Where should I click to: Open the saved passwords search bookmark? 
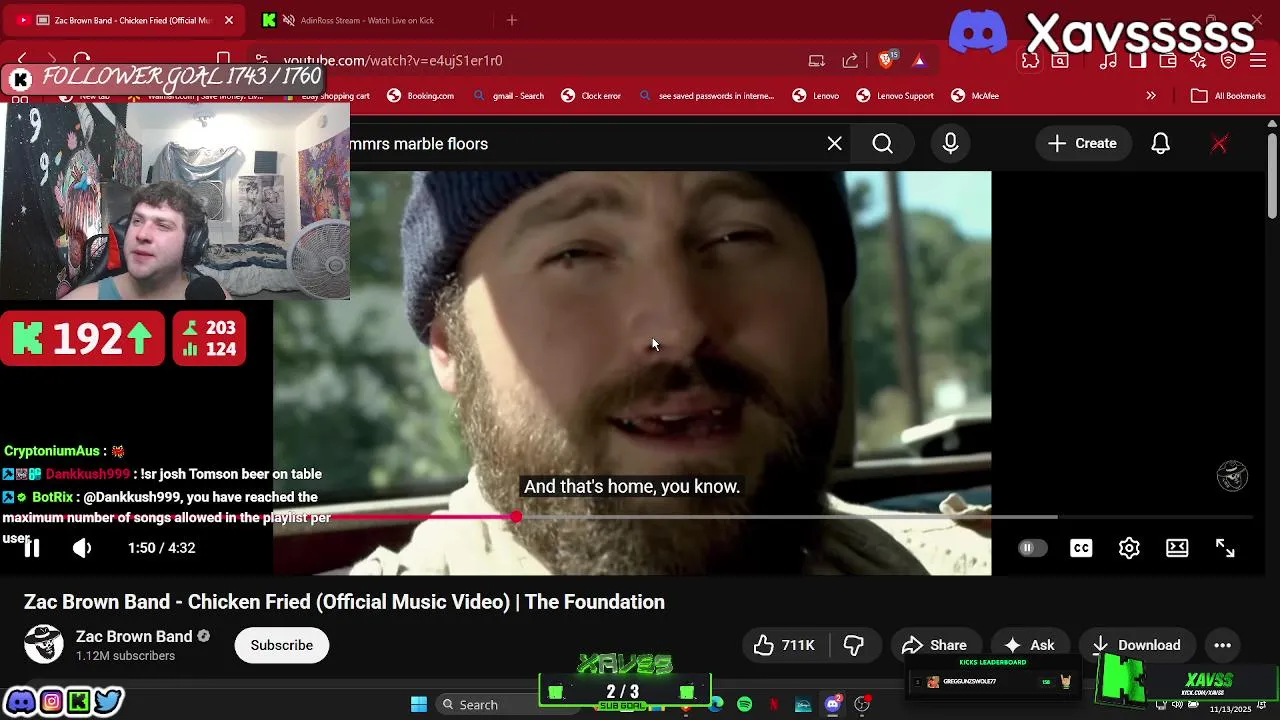click(x=706, y=96)
